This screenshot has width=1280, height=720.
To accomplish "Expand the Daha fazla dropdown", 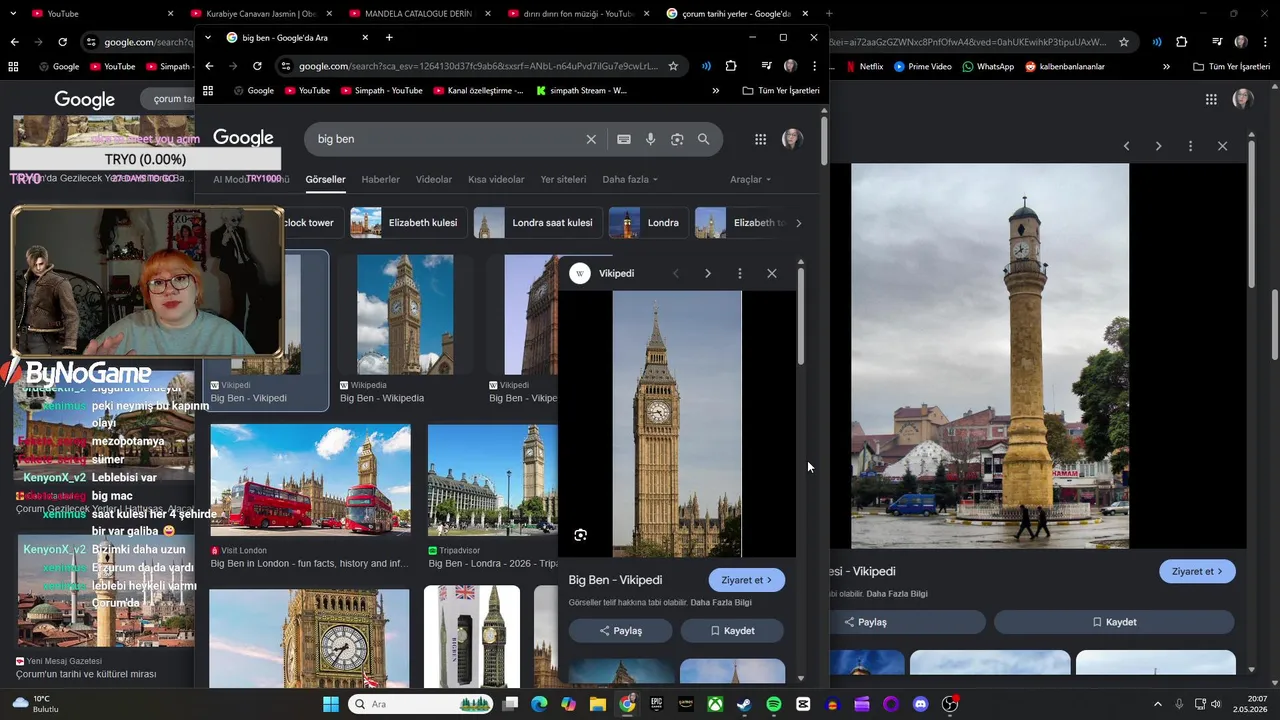I will point(630,179).
